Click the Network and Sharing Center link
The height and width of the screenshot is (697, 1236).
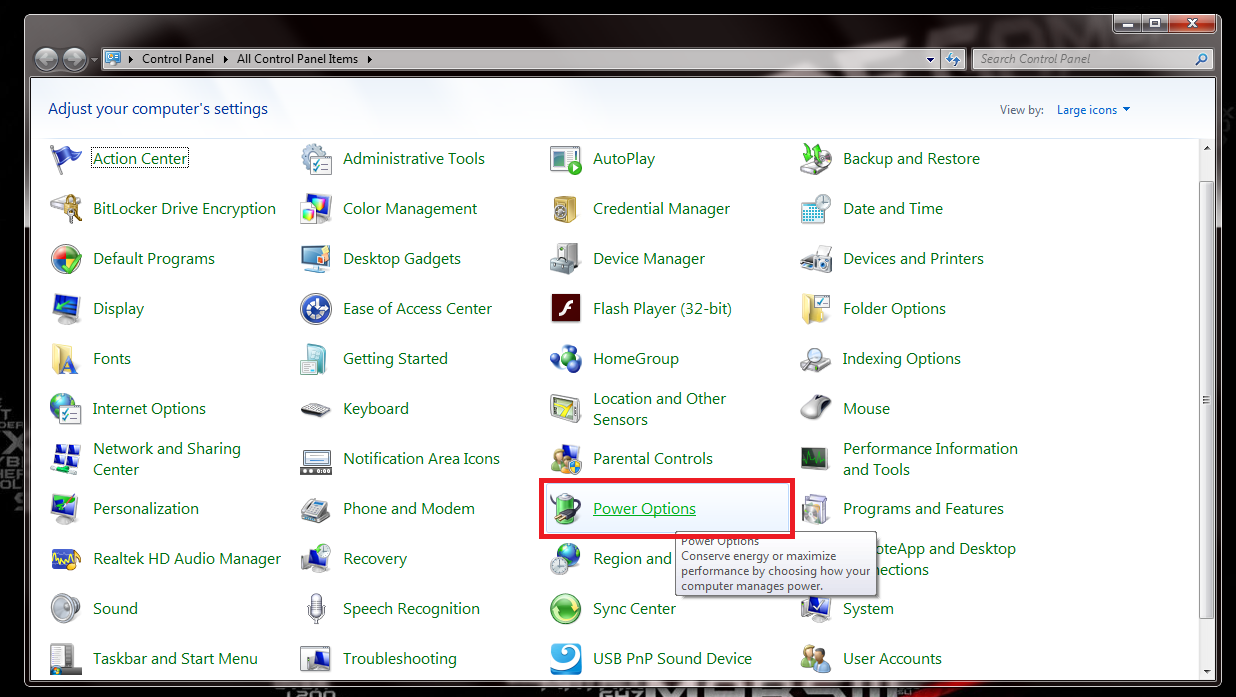pyautogui.click(x=167, y=459)
